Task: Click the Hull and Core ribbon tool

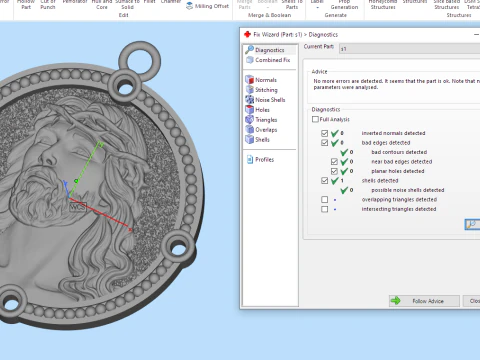Action: point(102,4)
